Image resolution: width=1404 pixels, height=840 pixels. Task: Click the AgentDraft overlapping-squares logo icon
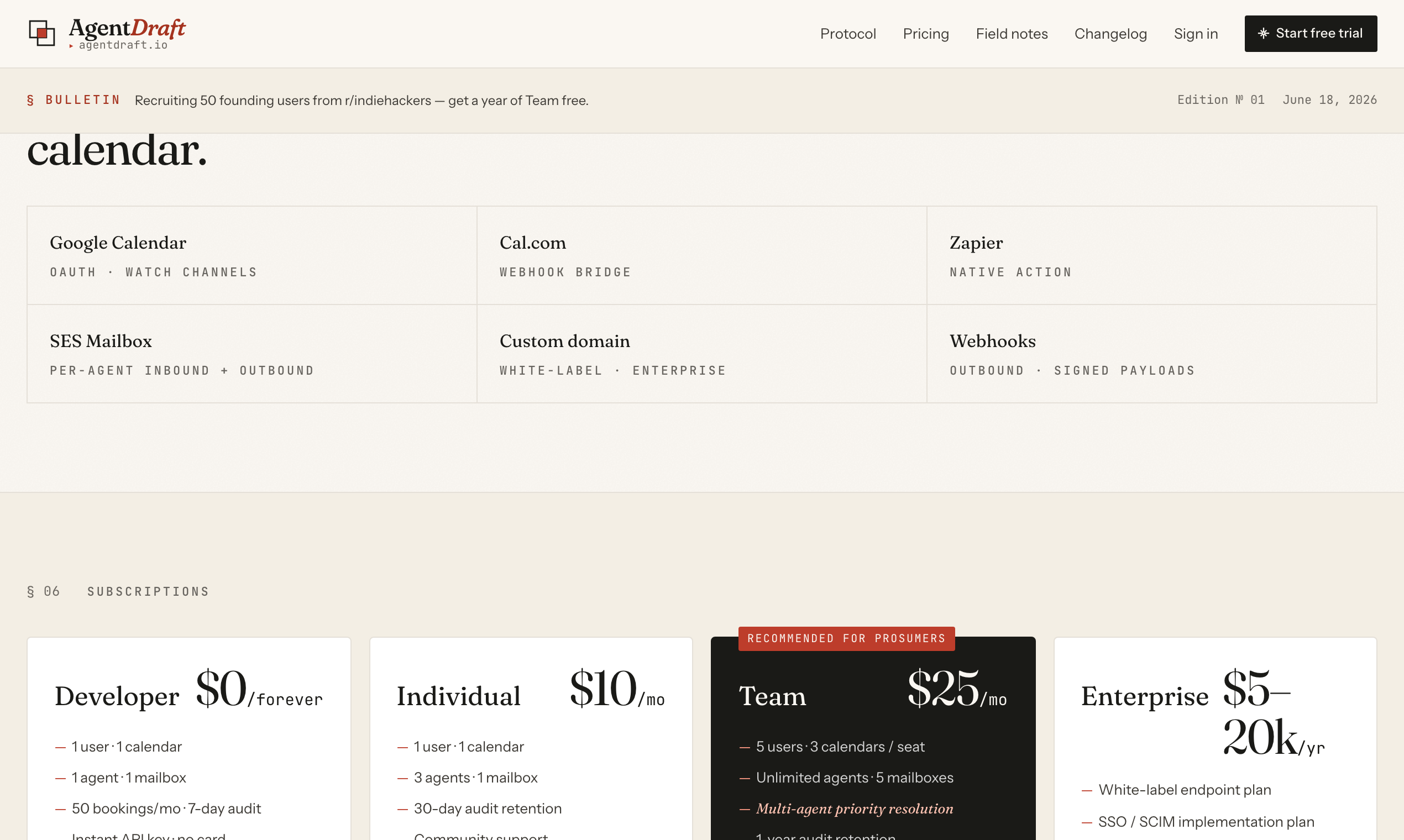(42, 33)
